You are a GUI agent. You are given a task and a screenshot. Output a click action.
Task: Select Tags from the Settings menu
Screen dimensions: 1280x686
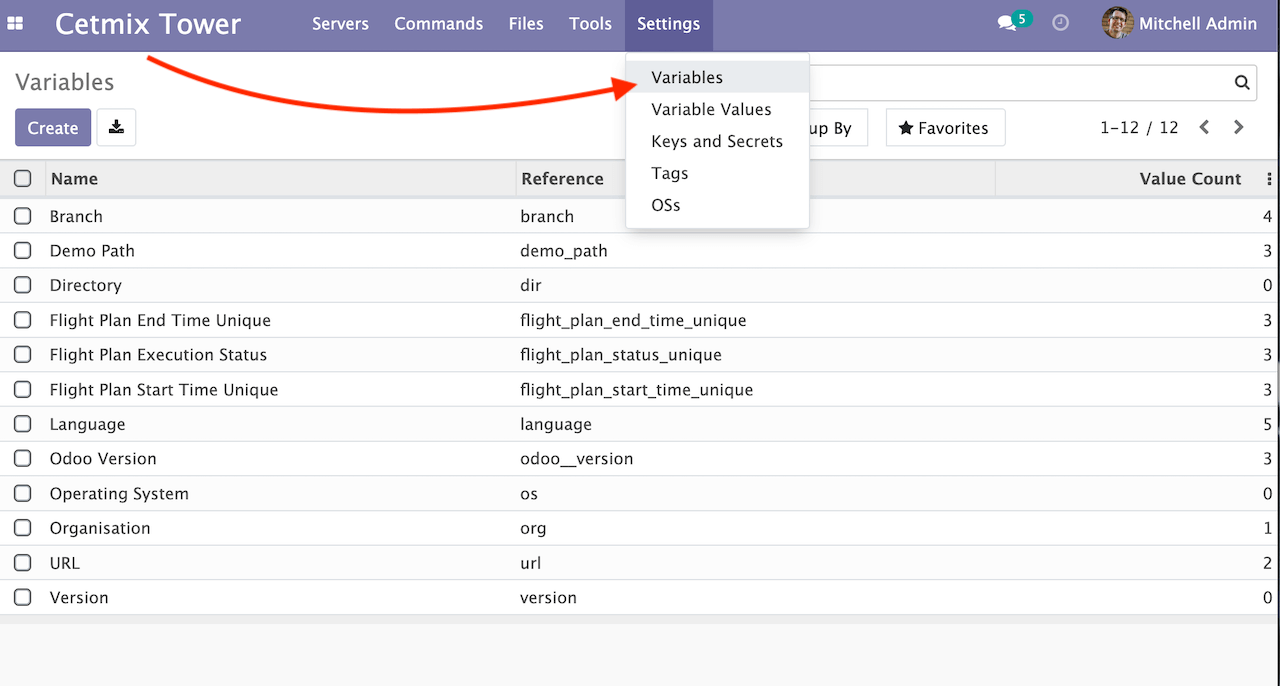tap(669, 173)
